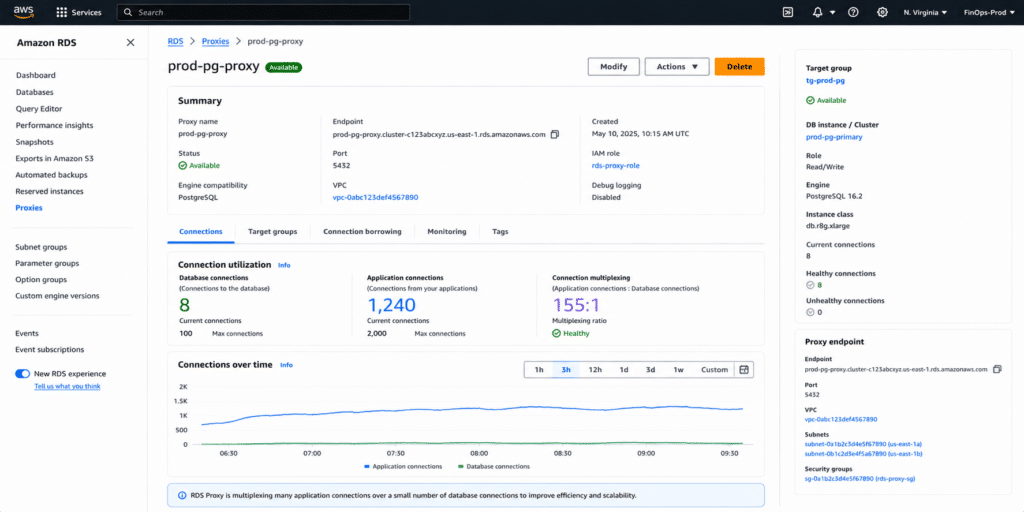Click the info icon in the RDS Proxy banner
The width and height of the screenshot is (1024, 512).
coord(181,496)
